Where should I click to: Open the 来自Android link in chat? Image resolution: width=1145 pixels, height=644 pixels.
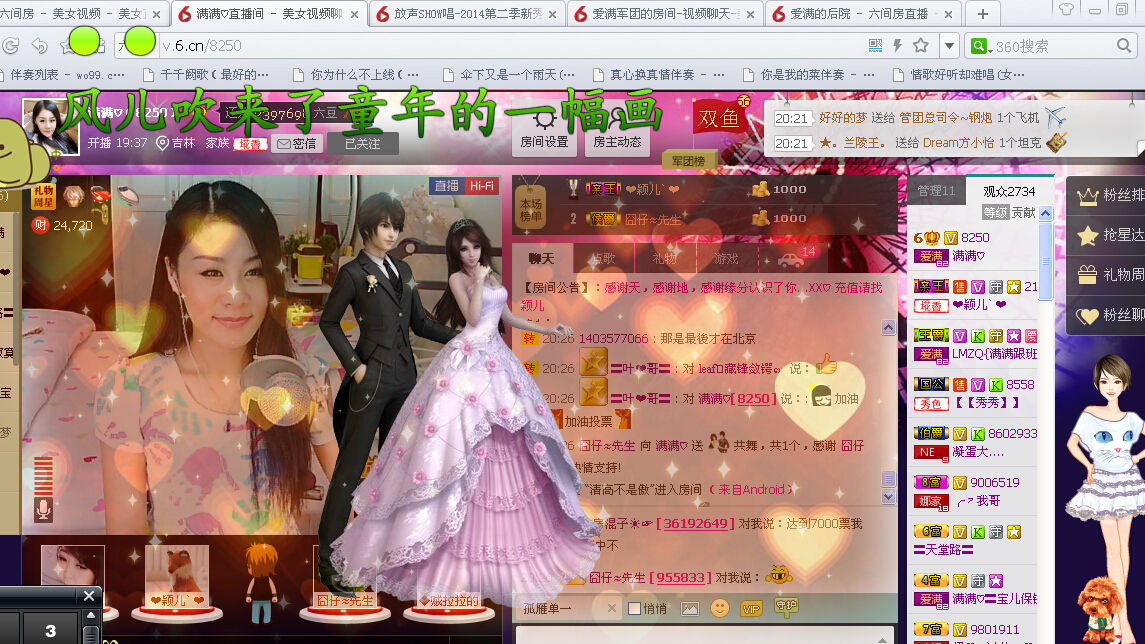(752, 489)
